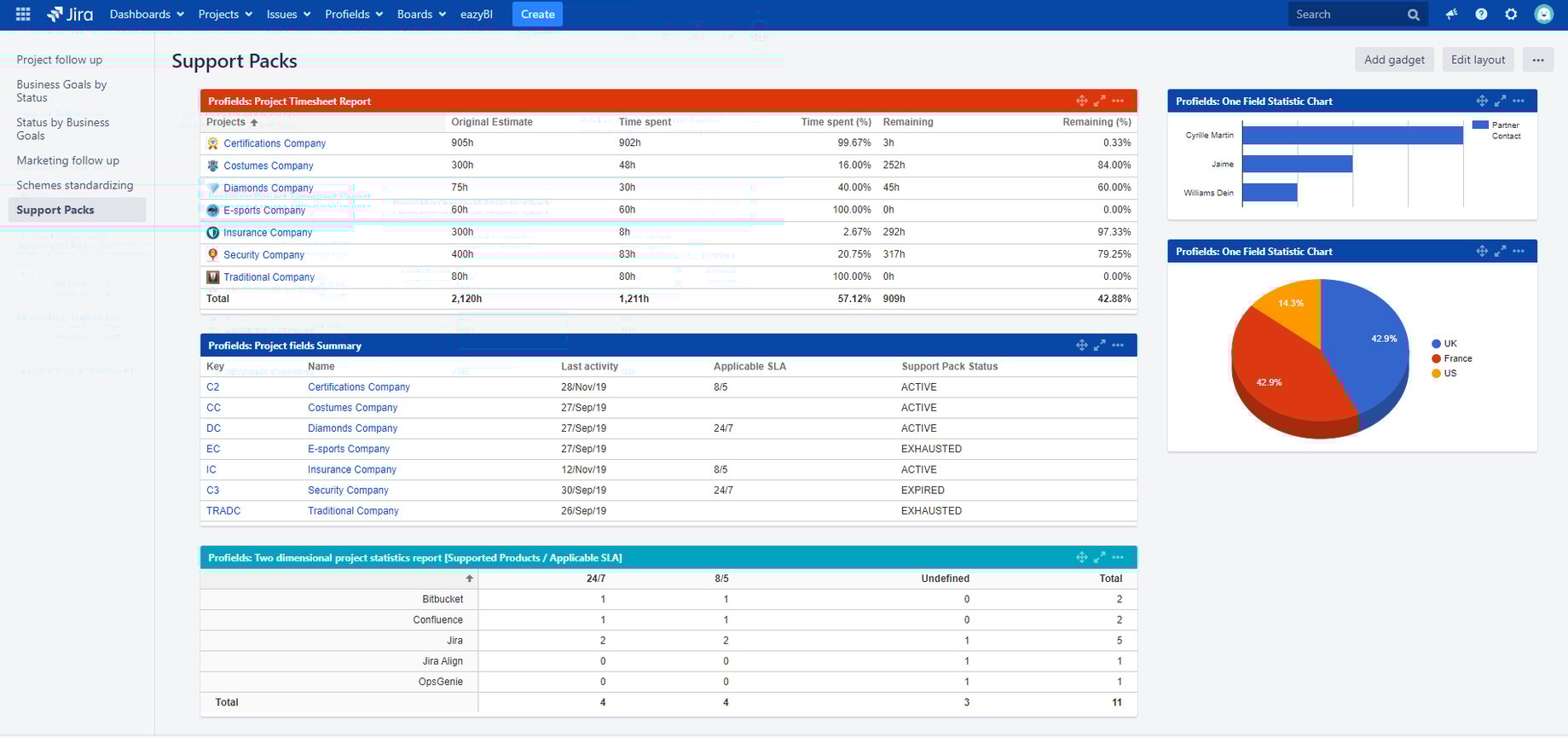Open bar chart gadget options menu
Image resolution: width=1568 pixels, height=738 pixels.
click(x=1519, y=101)
